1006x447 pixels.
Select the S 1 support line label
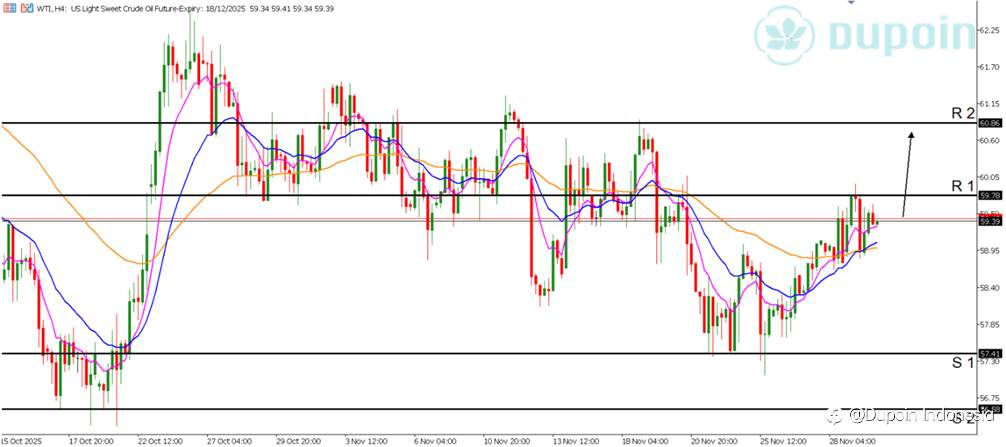pyautogui.click(x=962, y=363)
